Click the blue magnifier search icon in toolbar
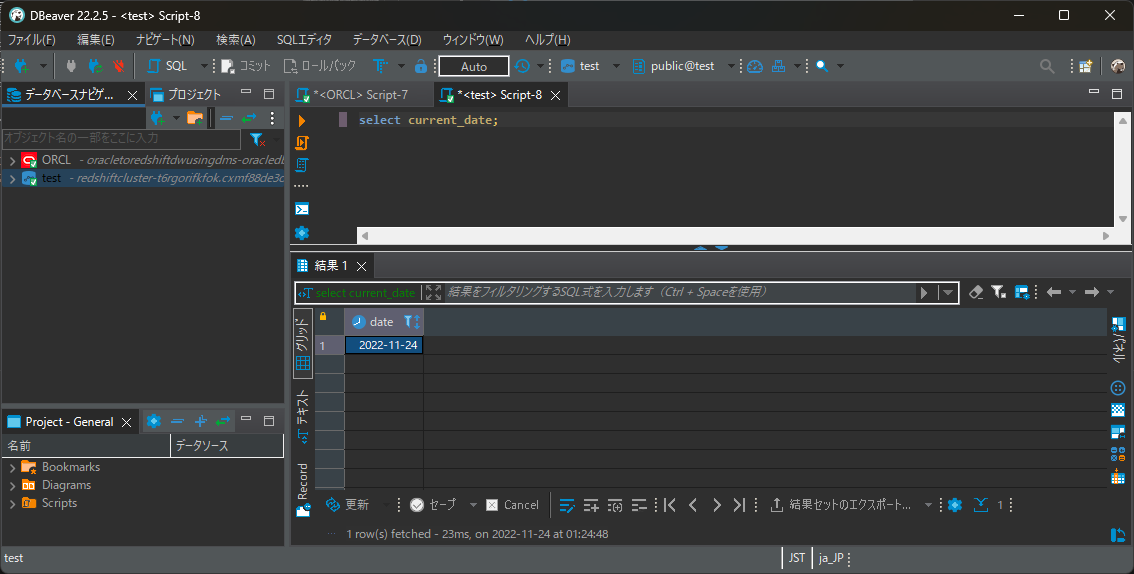The height and width of the screenshot is (574, 1134). click(x=822, y=66)
